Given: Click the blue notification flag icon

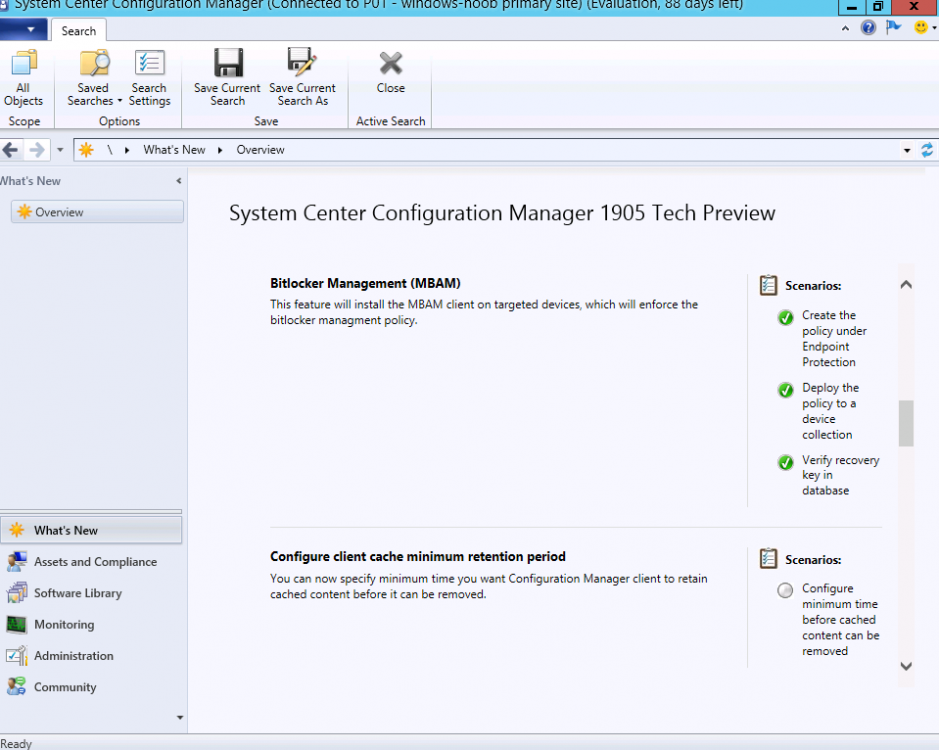Looking at the screenshot, I should (x=893, y=28).
